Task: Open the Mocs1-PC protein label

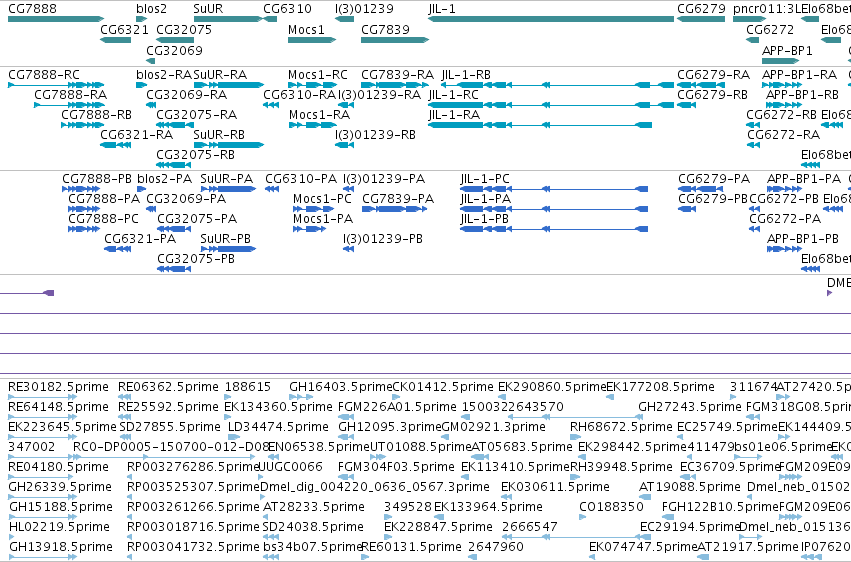Action: pyautogui.click(x=322, y=199)
